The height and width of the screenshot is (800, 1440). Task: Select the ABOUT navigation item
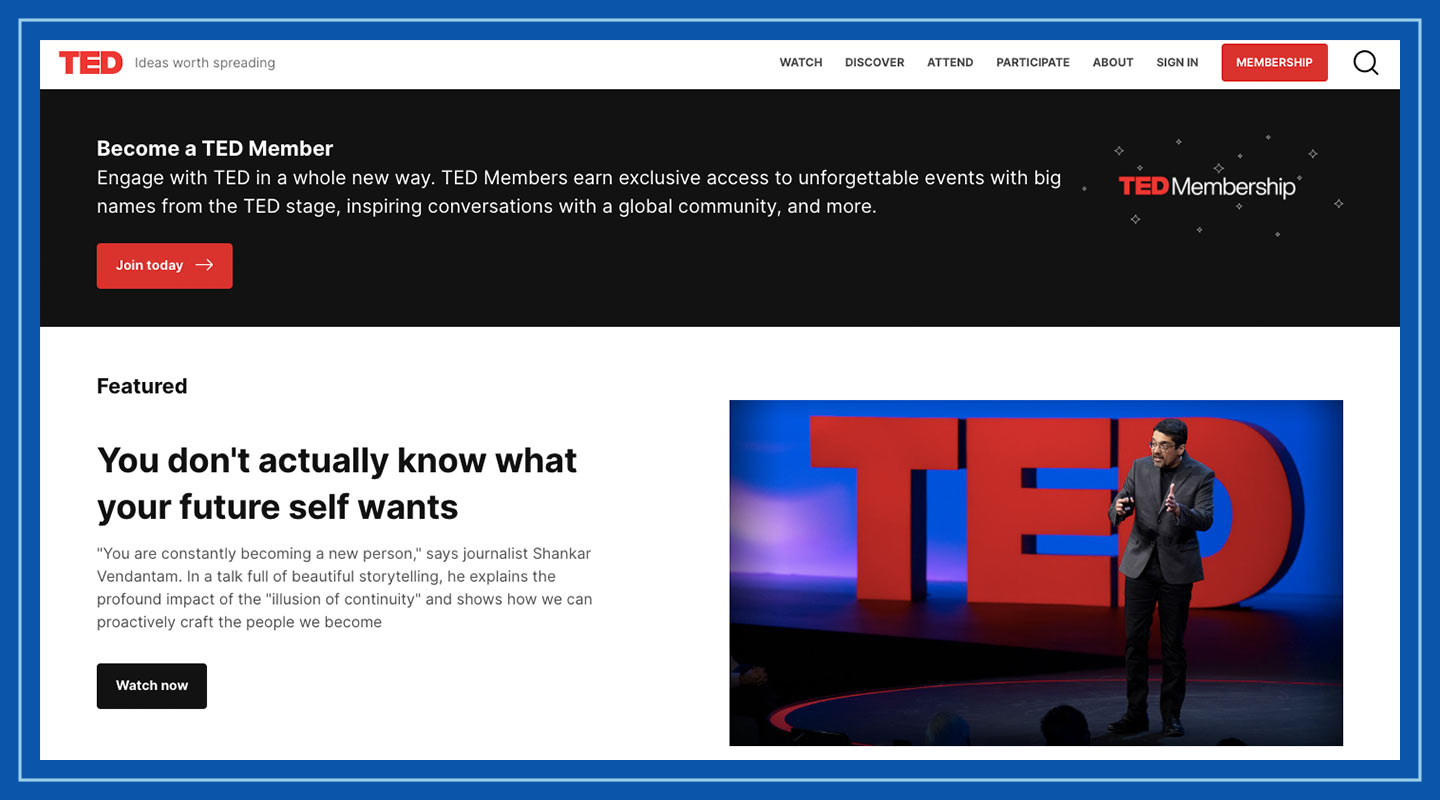(x=1112, y=62)
